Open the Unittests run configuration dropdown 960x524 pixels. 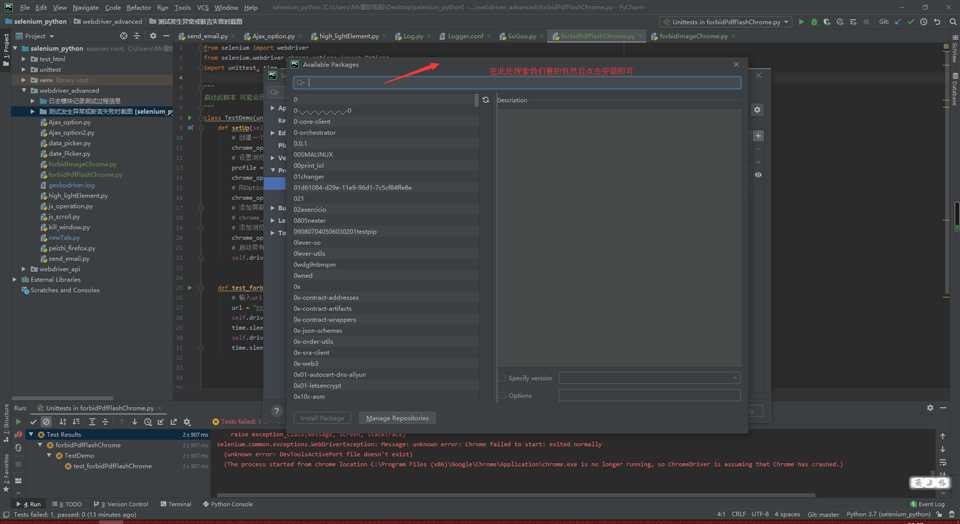[727, 21]
